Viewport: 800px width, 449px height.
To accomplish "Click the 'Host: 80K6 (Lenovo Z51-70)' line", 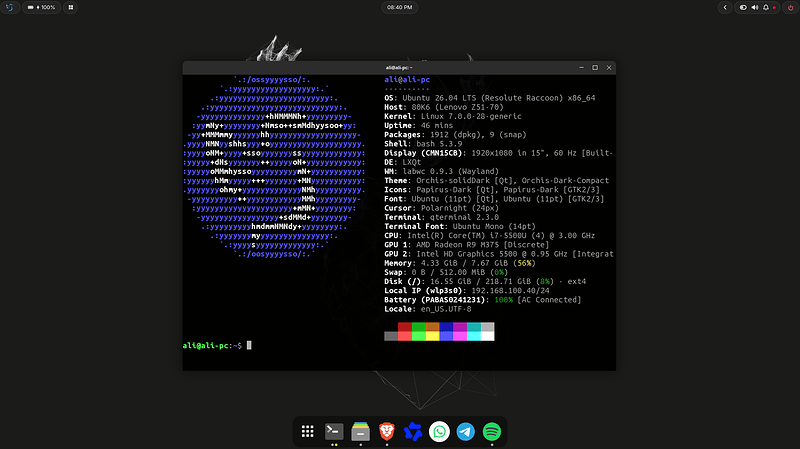I will 444,107.
